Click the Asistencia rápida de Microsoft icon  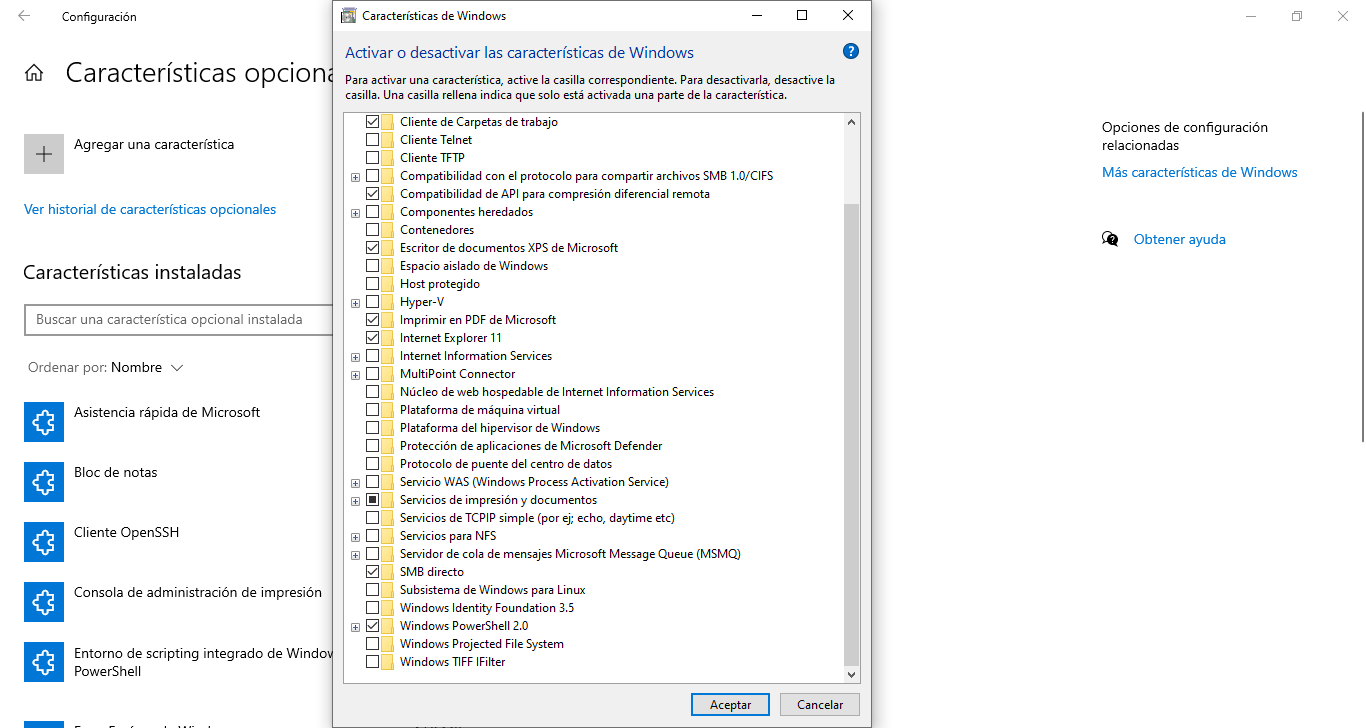tap(44, 422)
